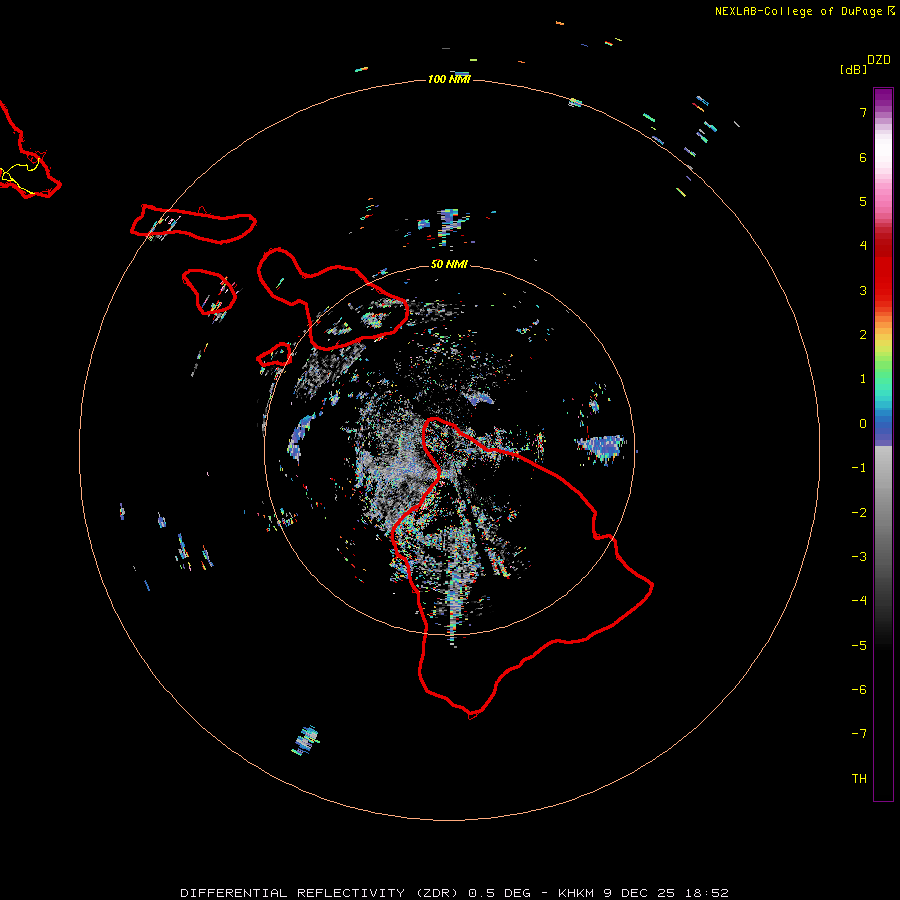Click the -5 value on color scale
This screenshot has width=900, height=900.
tap(859, 646)
